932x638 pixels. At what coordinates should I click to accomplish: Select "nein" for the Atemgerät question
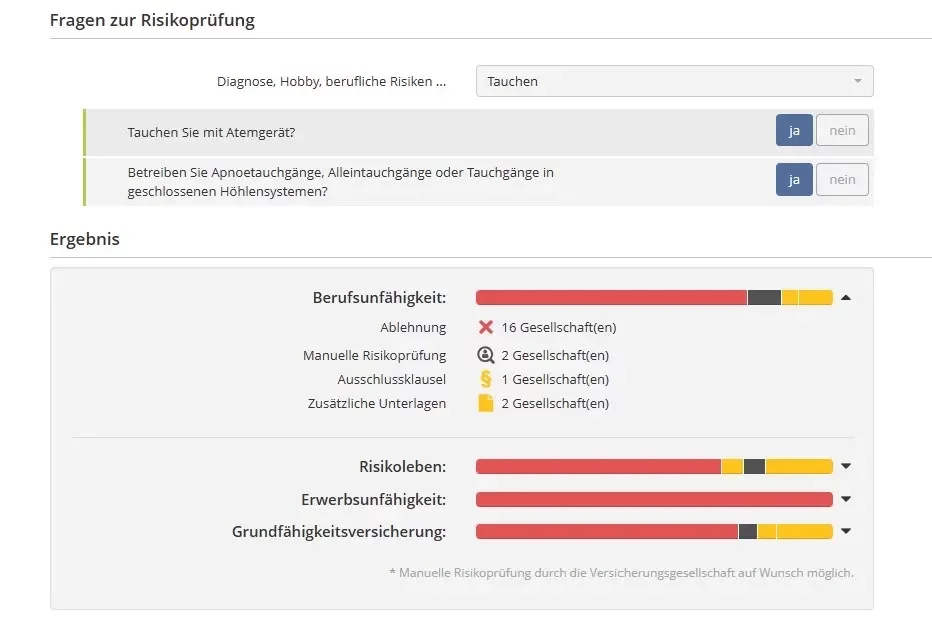click(x=842, y=130)
